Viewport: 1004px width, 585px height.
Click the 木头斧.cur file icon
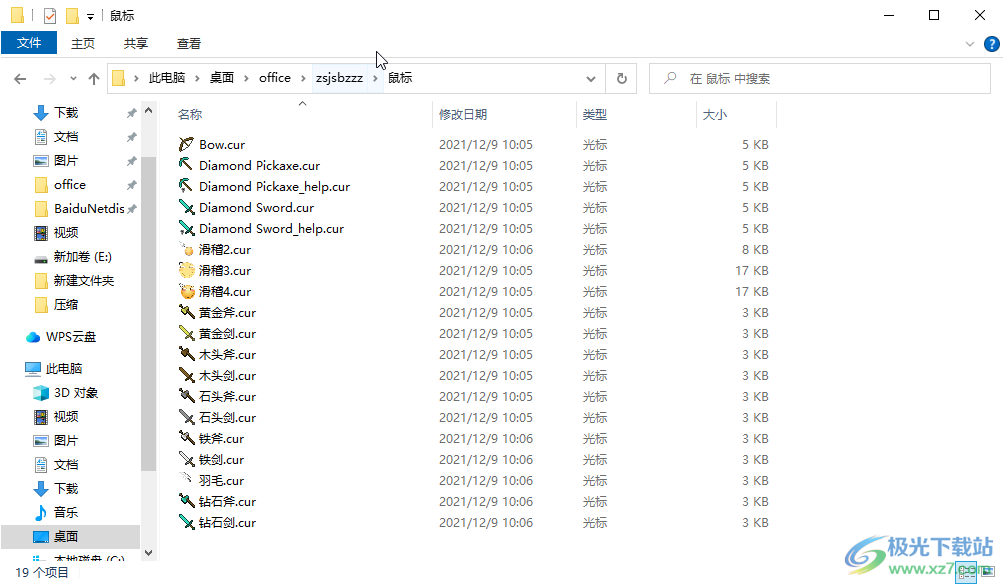click(x=186, y=355)
